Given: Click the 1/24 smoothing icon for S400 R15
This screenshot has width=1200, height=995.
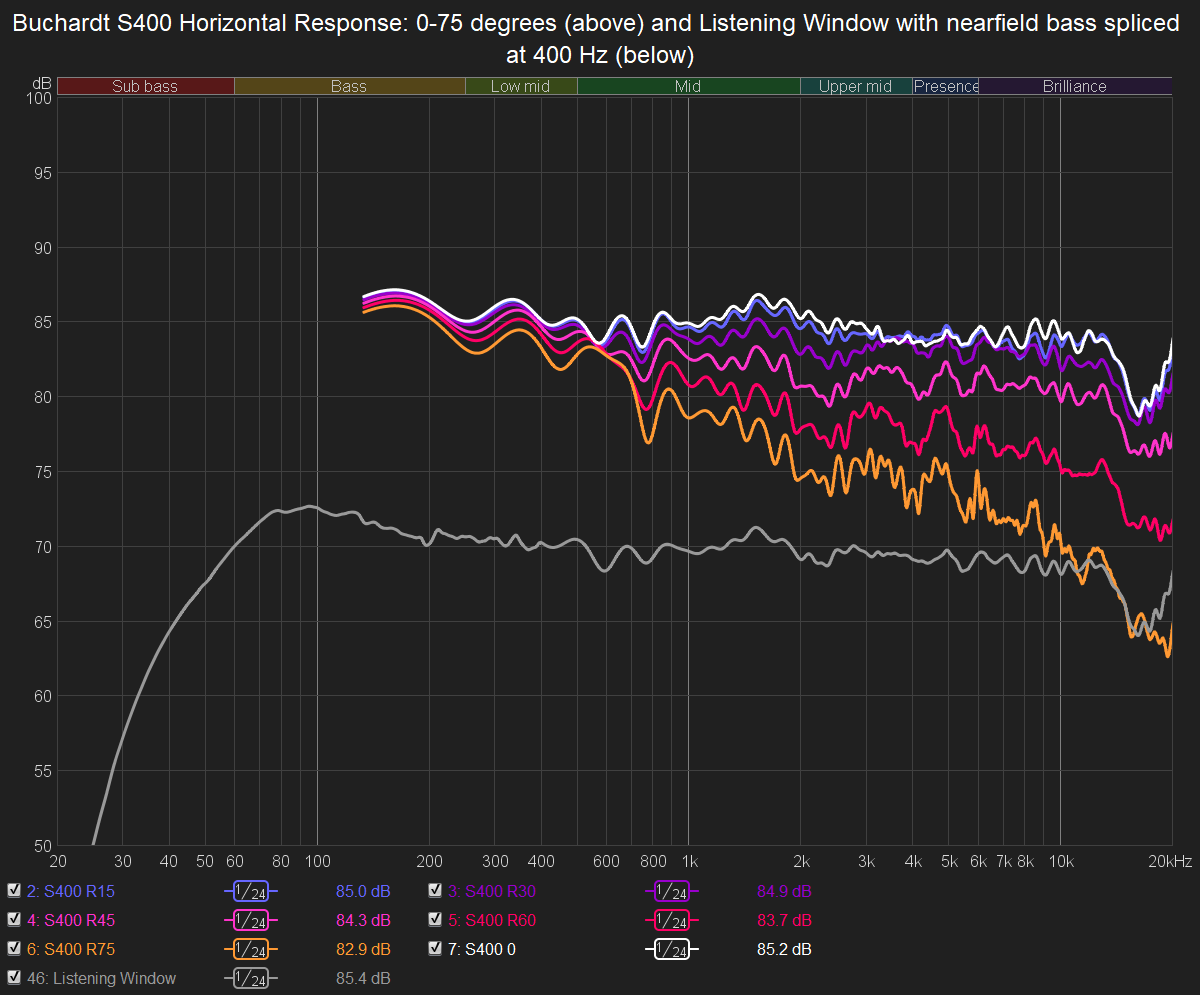Looking at the screenshot, I should click(252, 890).
